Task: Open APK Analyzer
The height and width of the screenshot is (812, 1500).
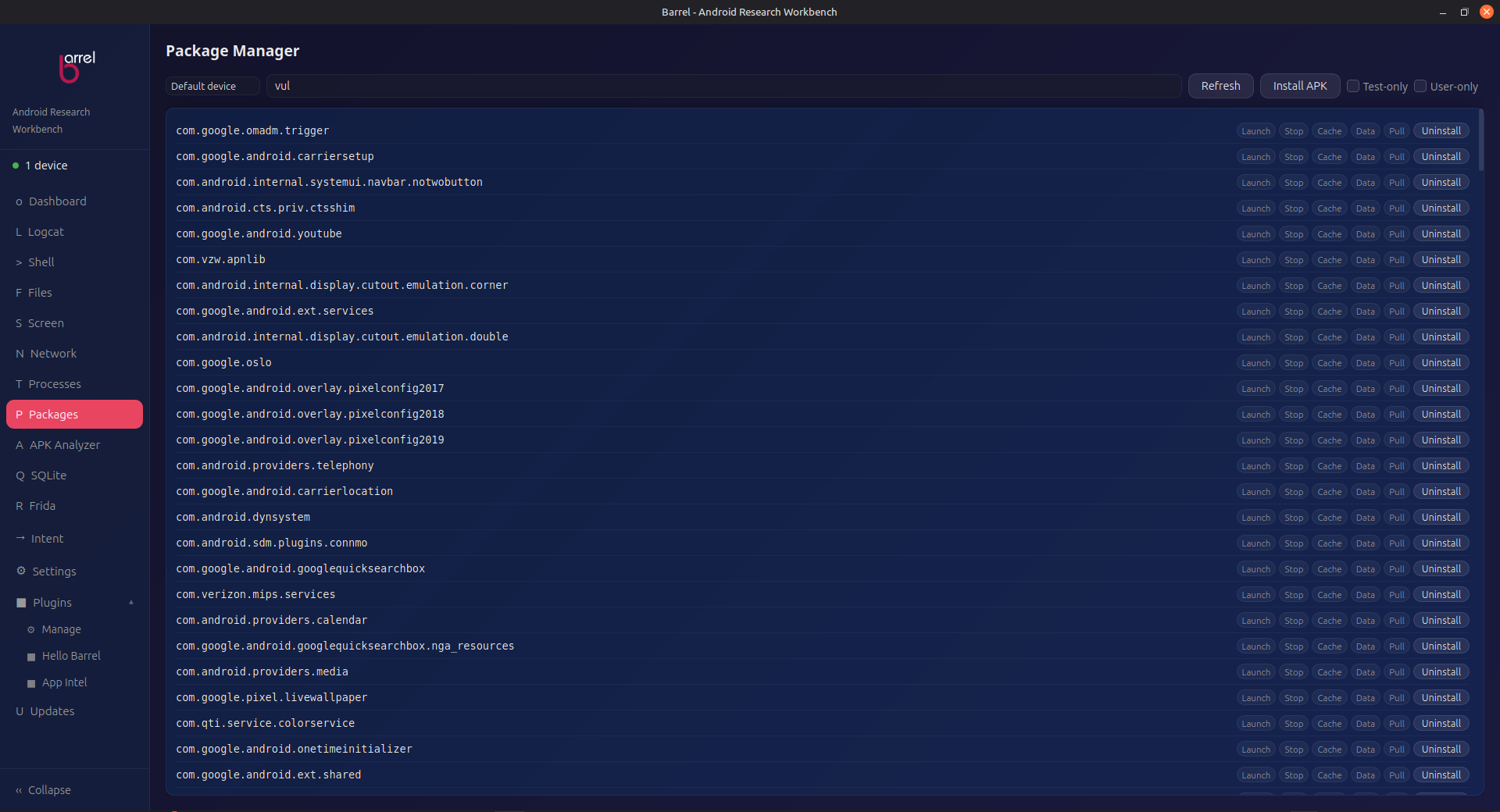Action: [x=74, y=445]
